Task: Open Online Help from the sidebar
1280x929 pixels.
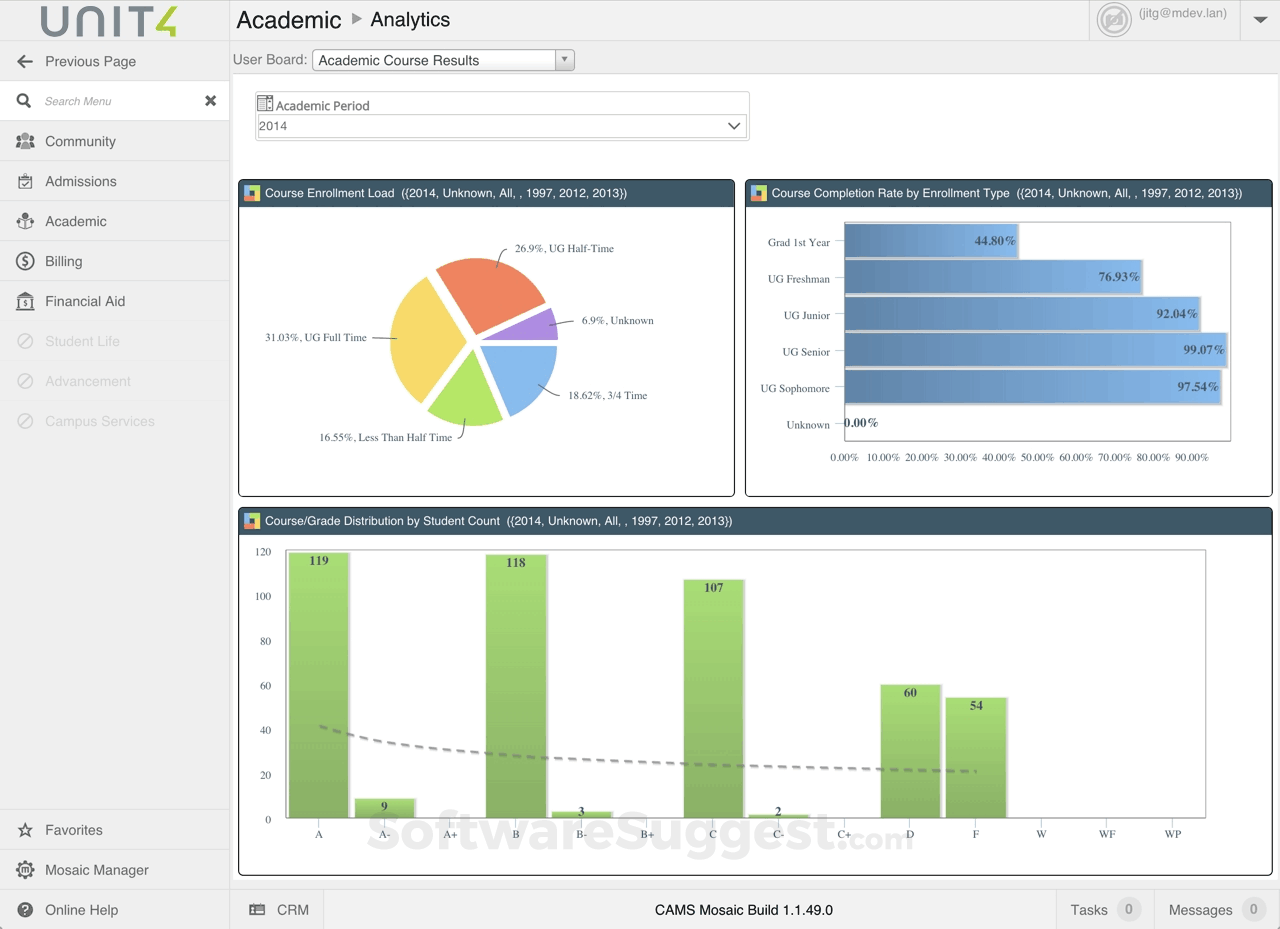Action: (x=24, y=910)
